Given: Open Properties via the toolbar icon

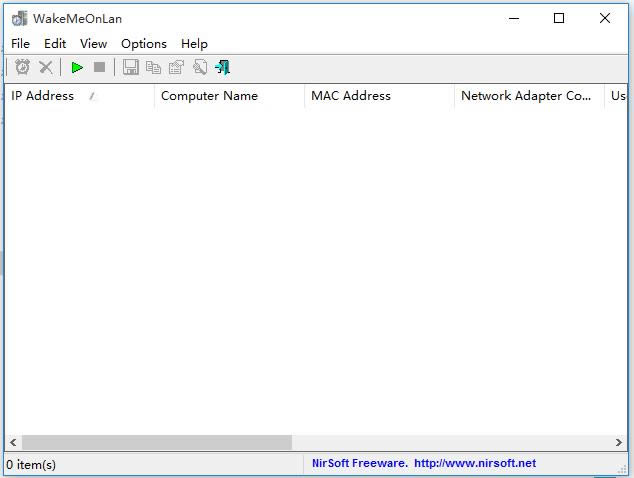Looking at the screenshot, I should (176, 67).
